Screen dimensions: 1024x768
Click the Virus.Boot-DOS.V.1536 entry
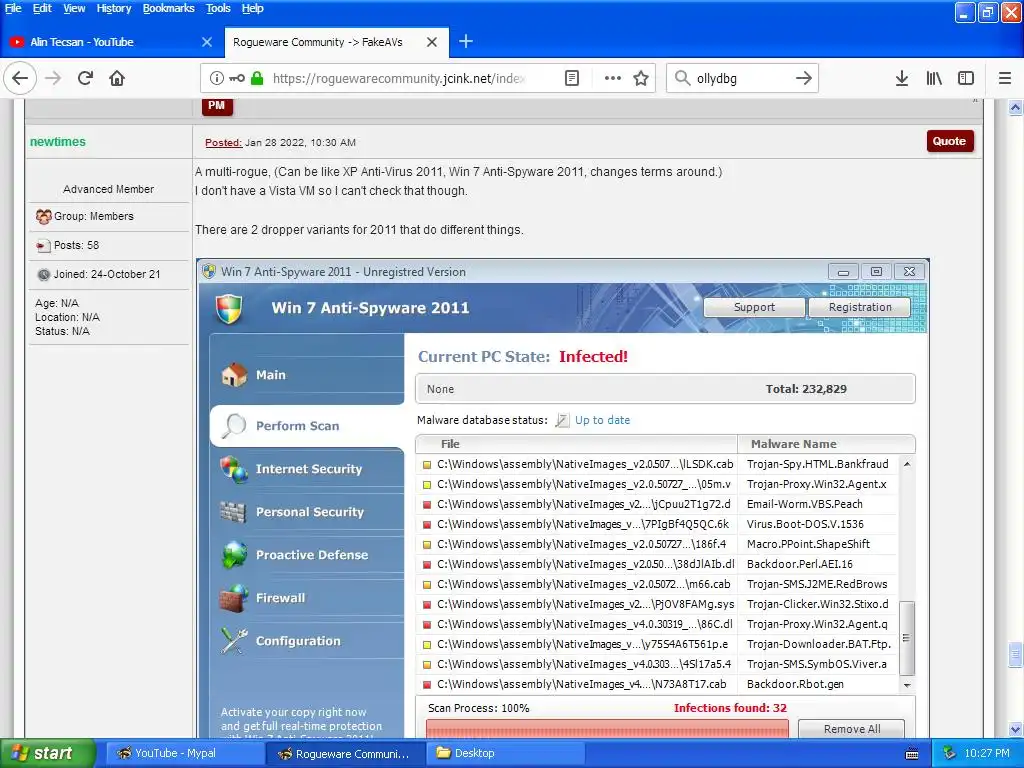point(805,524)
